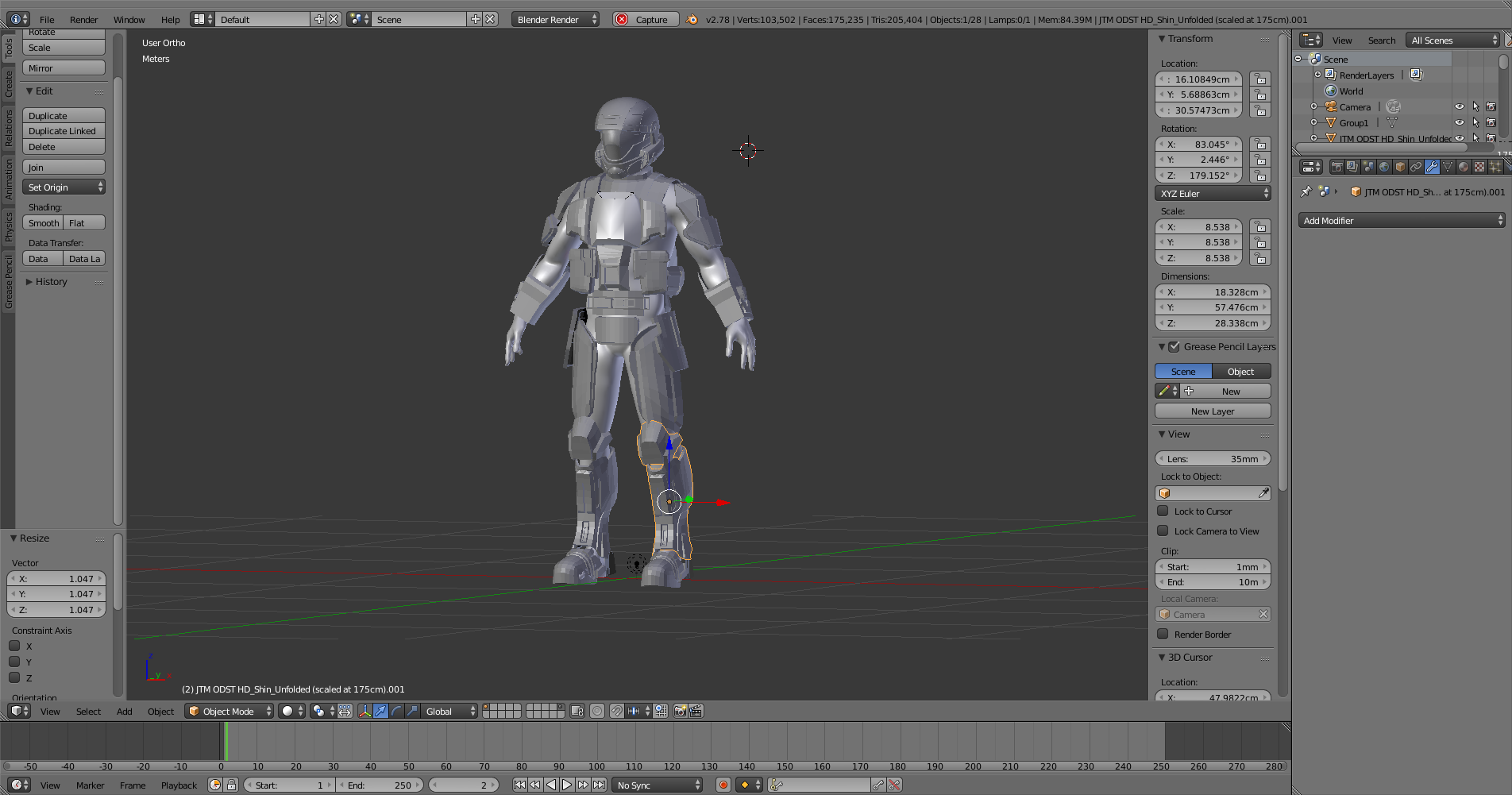The image size is (1512, 795).
Task: Toggle 3D manipulator visibility icon
Action: [364, 711]
